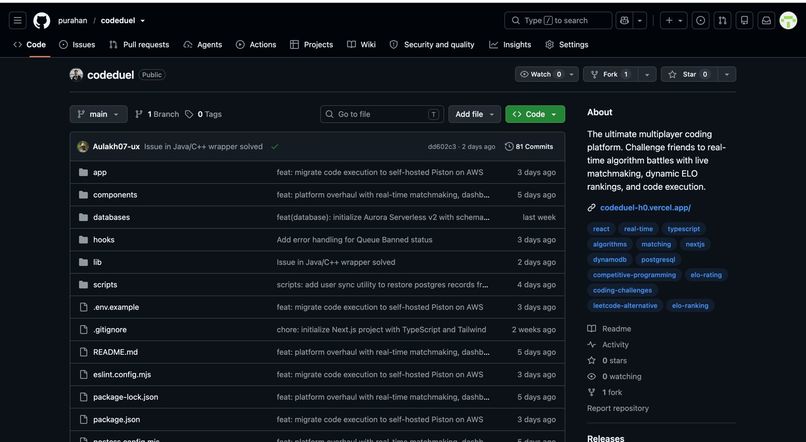Image resolution: width=806 pixels, height=442 pixels.
Task: Open notifications inbox icon
Action: point(766,21)
